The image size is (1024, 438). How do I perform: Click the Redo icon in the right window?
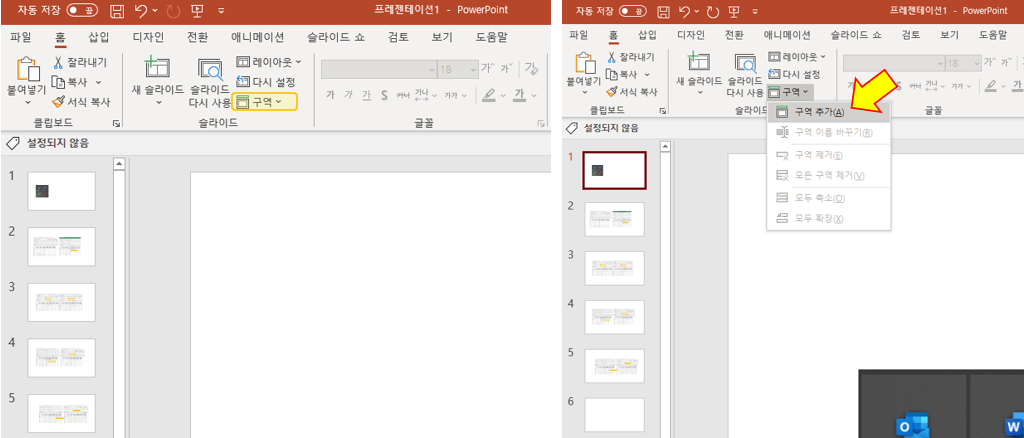[714, 10]
